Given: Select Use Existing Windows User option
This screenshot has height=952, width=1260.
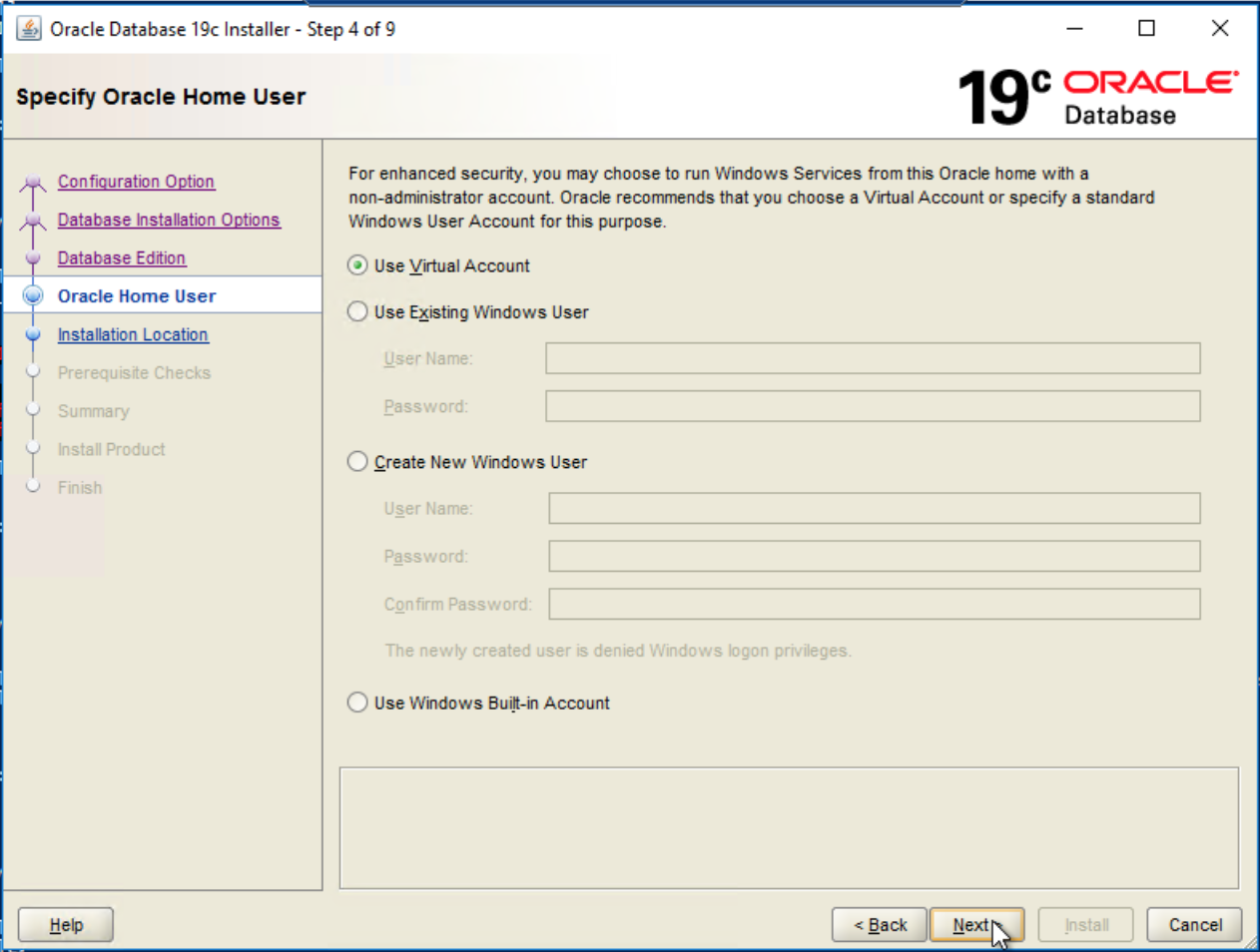Looking at the screenshot, I should tap(357, 311).
